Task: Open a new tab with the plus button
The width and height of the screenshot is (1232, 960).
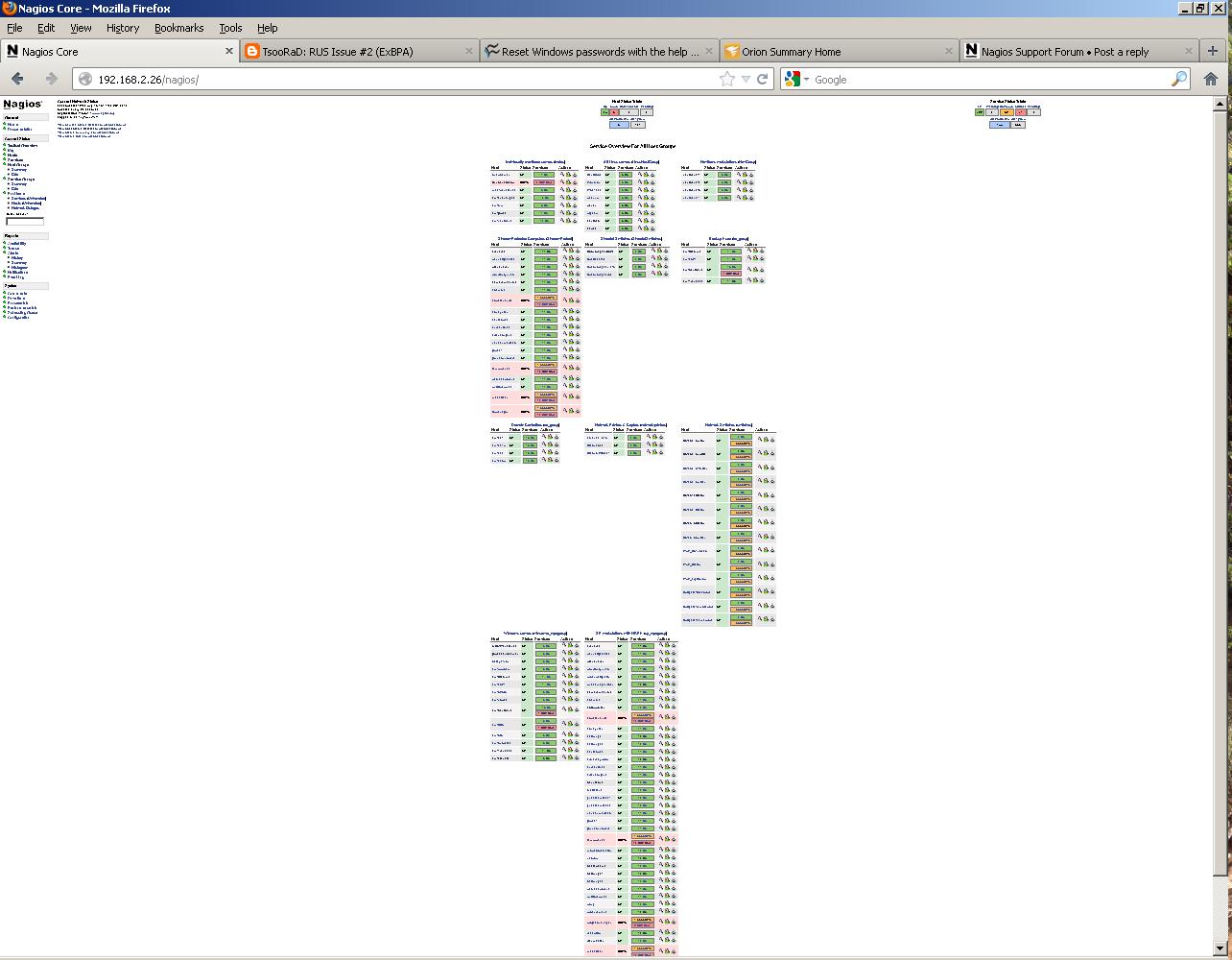Action: tap(1213, 51)
